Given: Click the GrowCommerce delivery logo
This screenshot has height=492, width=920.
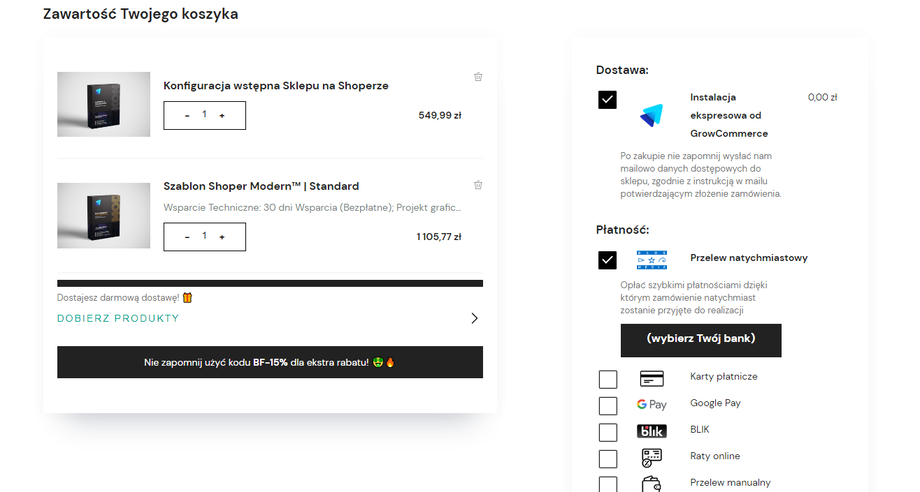Looking at the screenshot, I should [x=651, y=115].
